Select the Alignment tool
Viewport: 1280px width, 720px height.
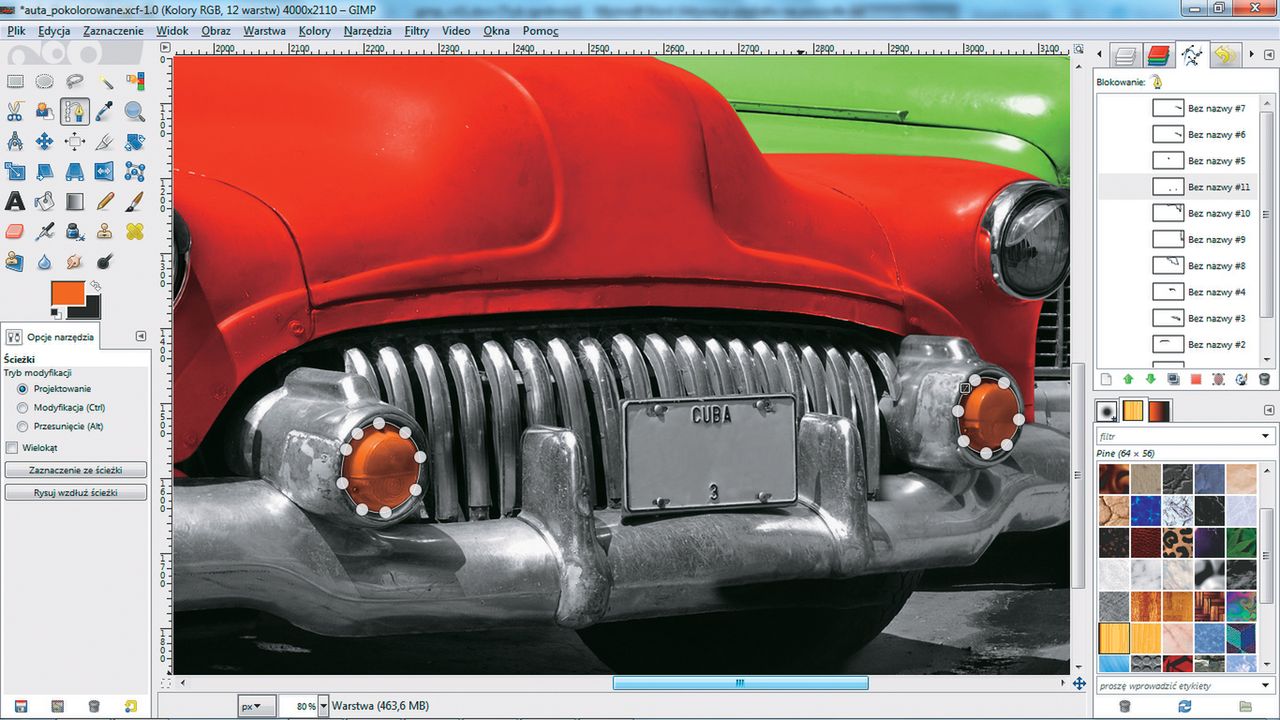pyautogui.click(x=75, y=142)
